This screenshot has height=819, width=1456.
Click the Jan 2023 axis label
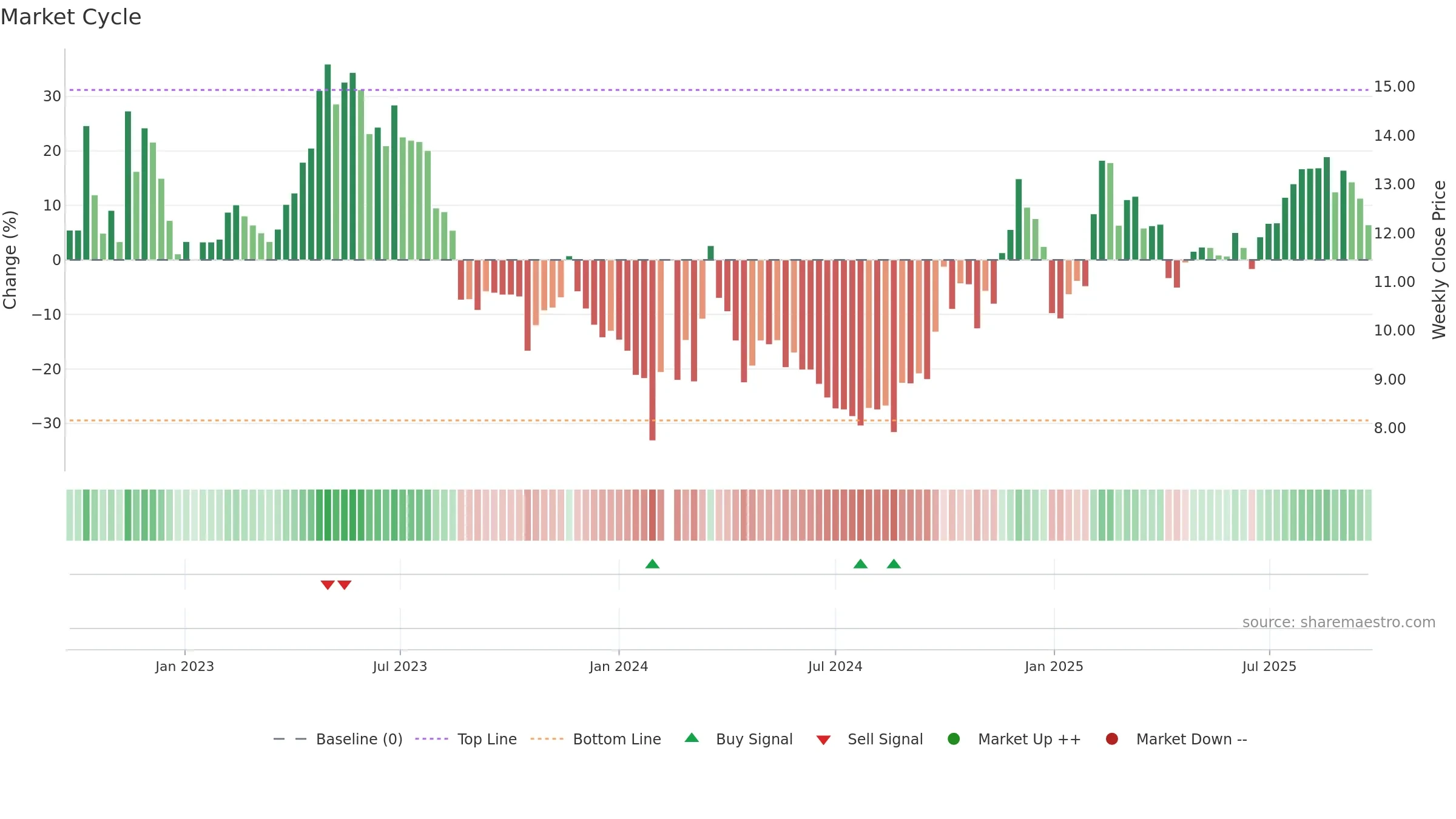coord(184,666)
